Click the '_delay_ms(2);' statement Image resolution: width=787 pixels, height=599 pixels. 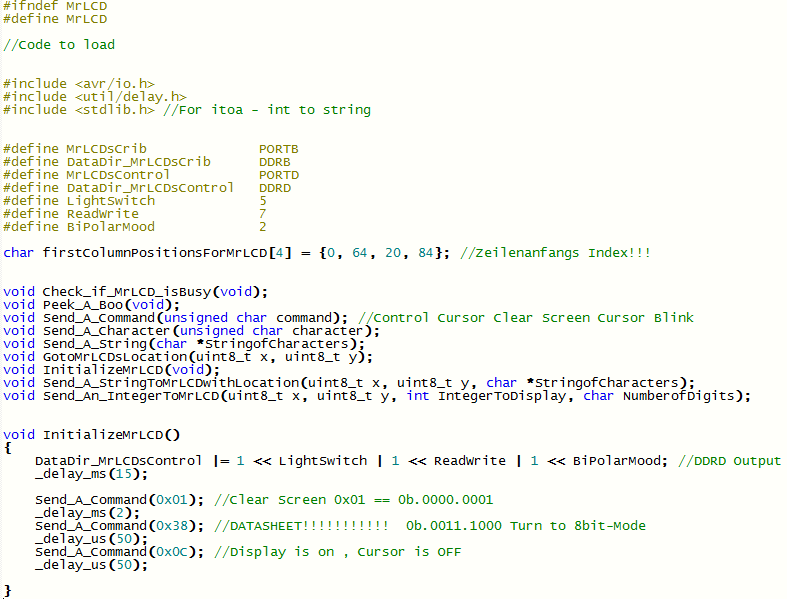pyautogui.click(x=87, y=513)
